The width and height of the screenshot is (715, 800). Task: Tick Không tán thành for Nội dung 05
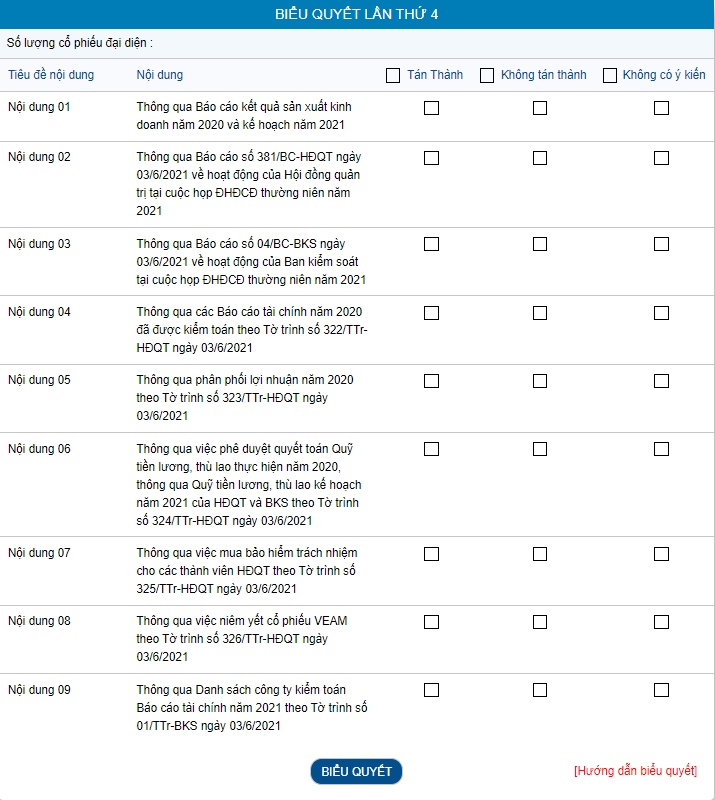pyautogui.click(x=539, y=381)
